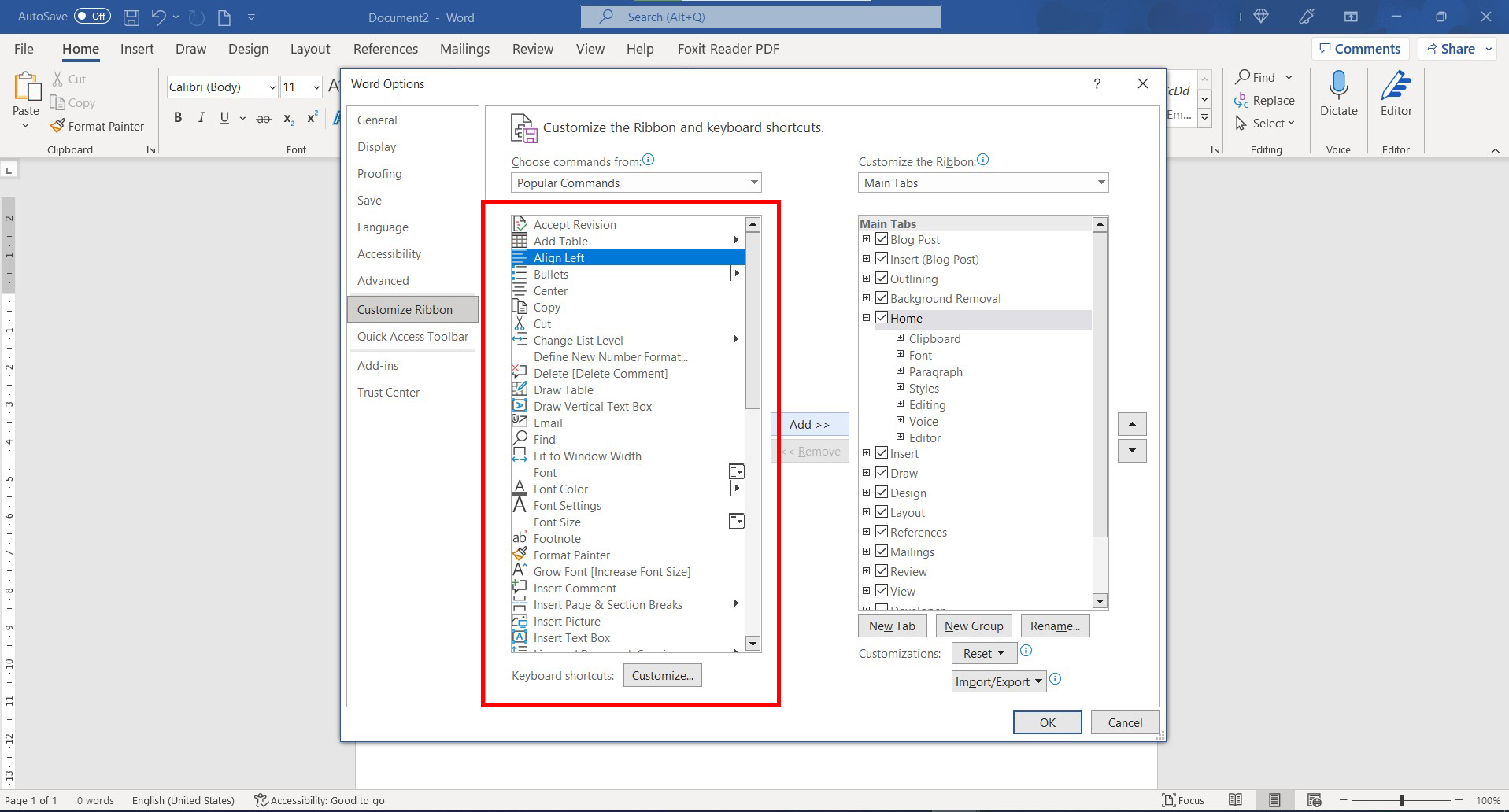Click the zoom slider in status bar
This screenshot has width=1509, height=812.
1401,800
